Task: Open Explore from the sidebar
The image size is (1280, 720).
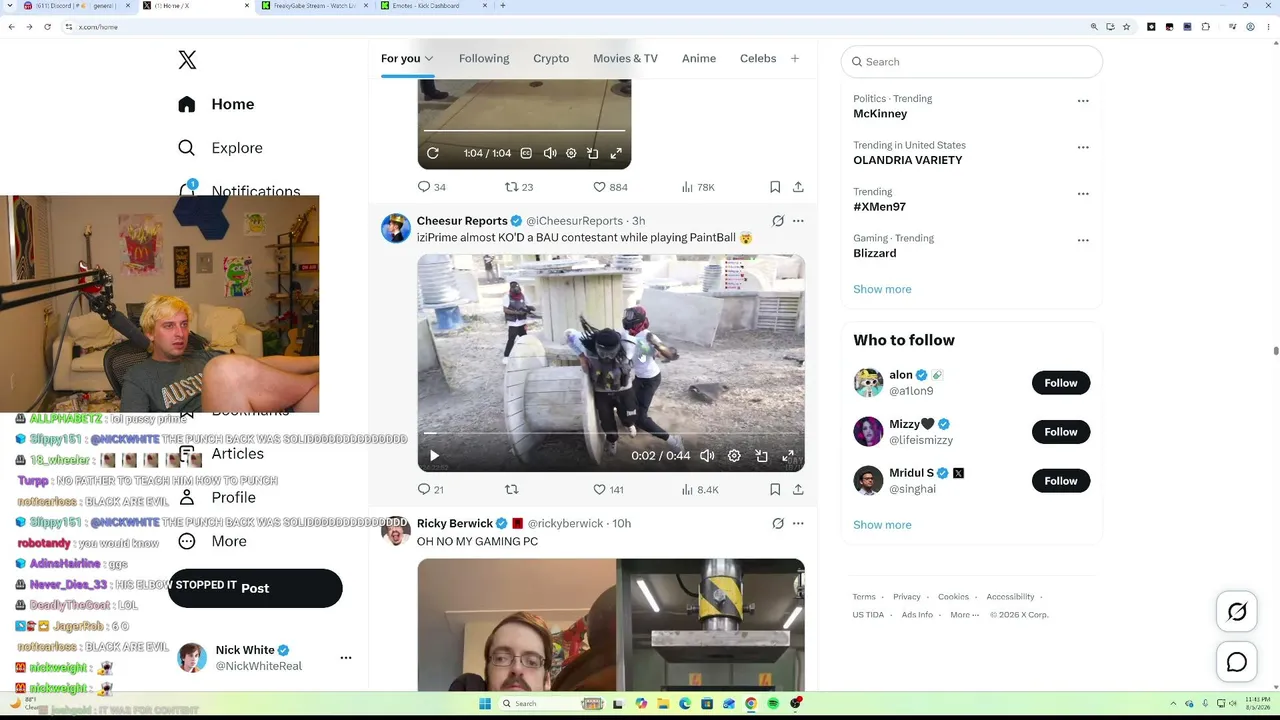Action: click(220, 148)
